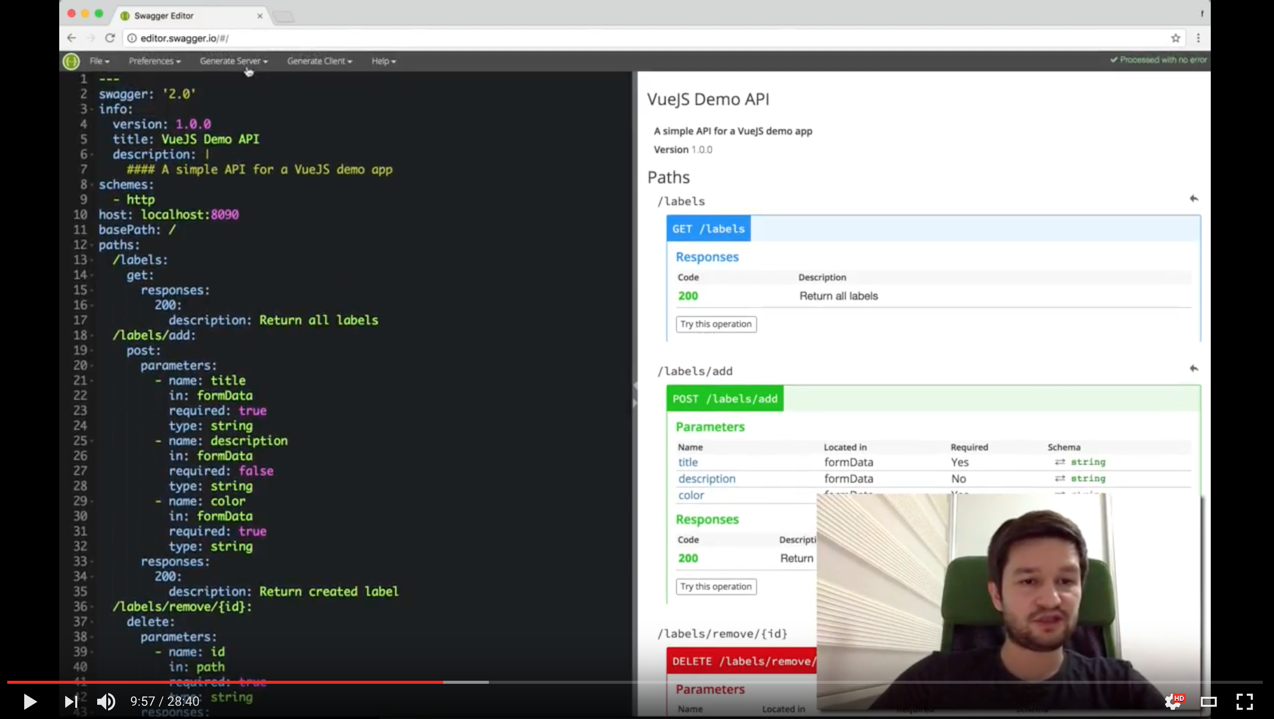Click the /labels/add path heading
Screen dimensions: 1274x719
tap(695, 371)
